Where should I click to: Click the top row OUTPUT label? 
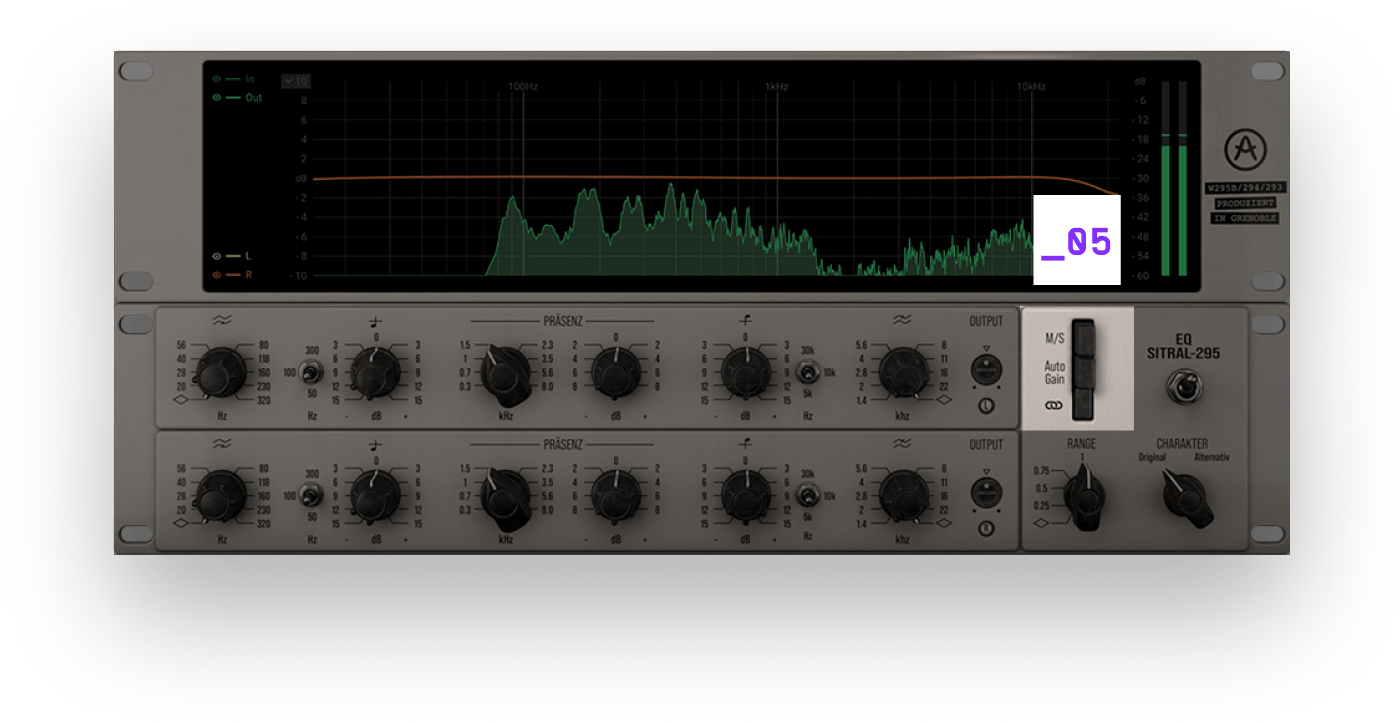click(x=986, y=322)
